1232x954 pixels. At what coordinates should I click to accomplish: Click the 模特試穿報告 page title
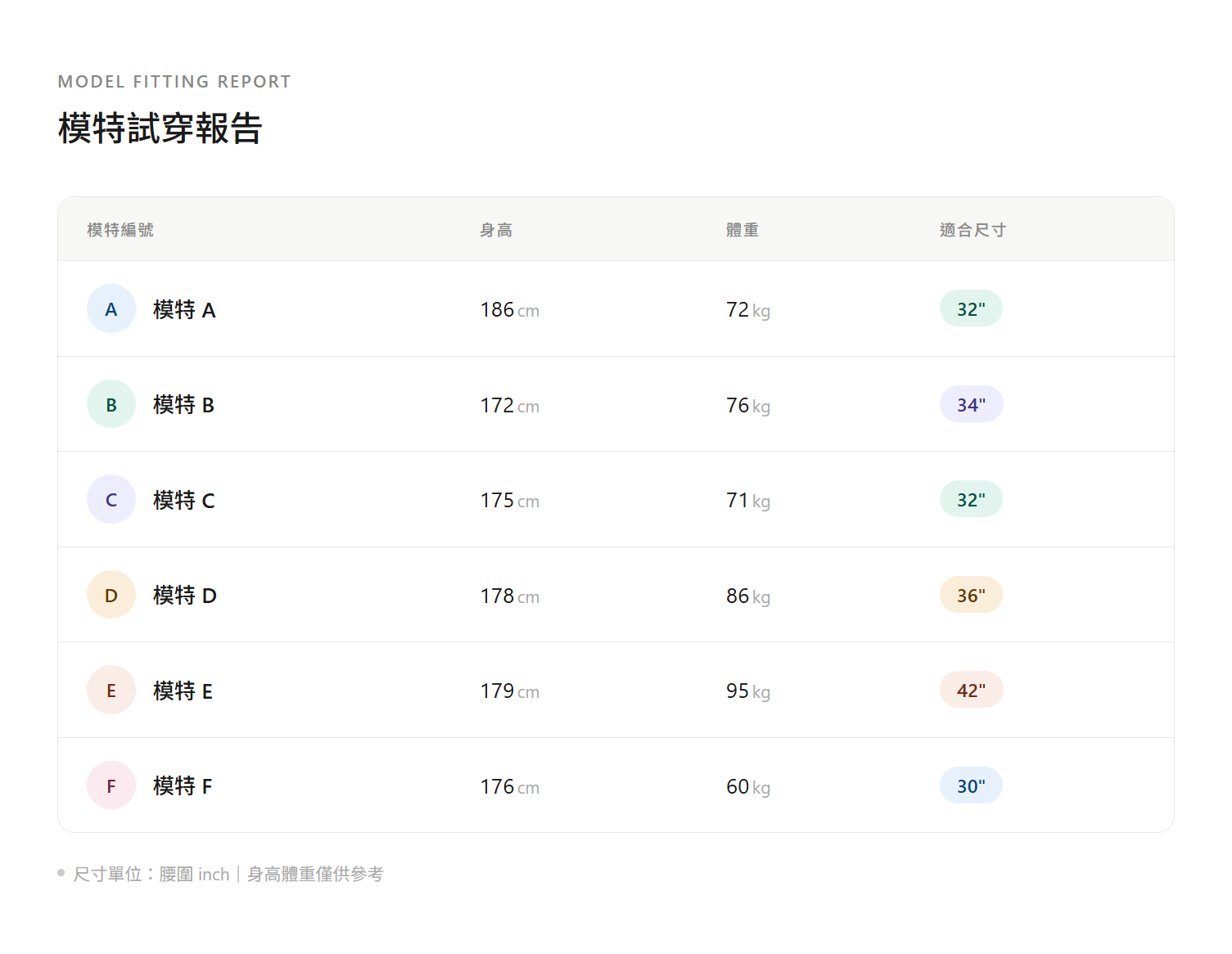point(160,128)
